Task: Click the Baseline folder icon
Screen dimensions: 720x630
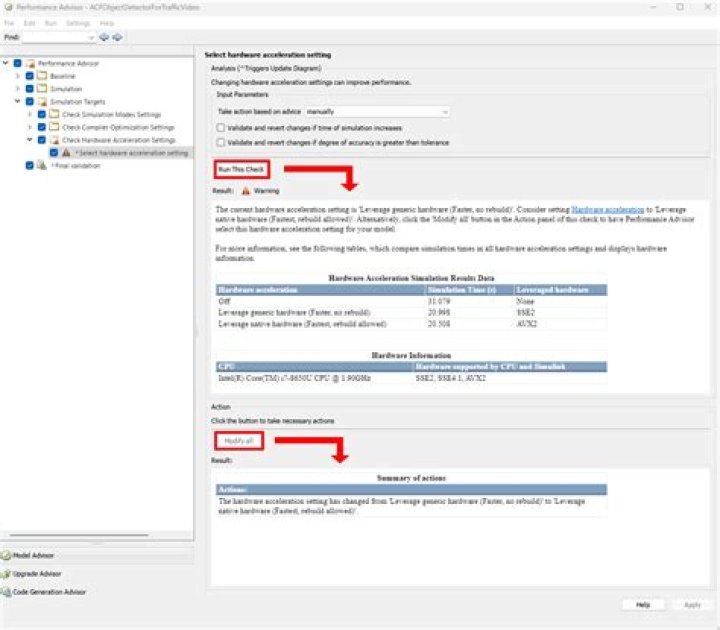Action: [42, 76]
